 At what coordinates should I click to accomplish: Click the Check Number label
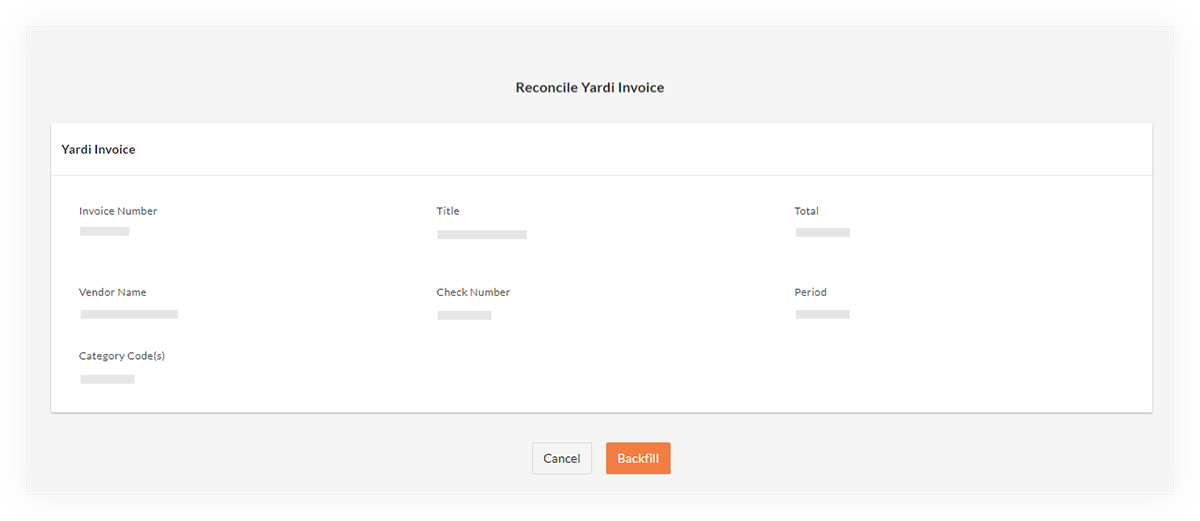[x=473, y=292]
